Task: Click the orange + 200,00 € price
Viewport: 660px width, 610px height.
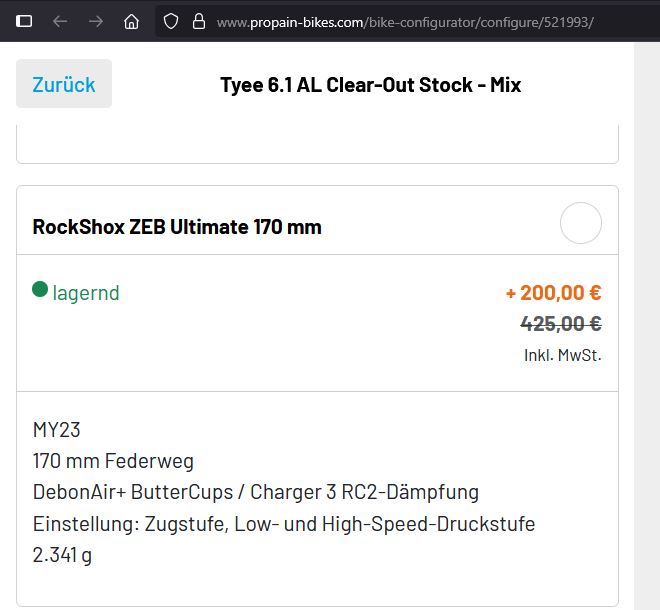Action: [x=553, y=293]
